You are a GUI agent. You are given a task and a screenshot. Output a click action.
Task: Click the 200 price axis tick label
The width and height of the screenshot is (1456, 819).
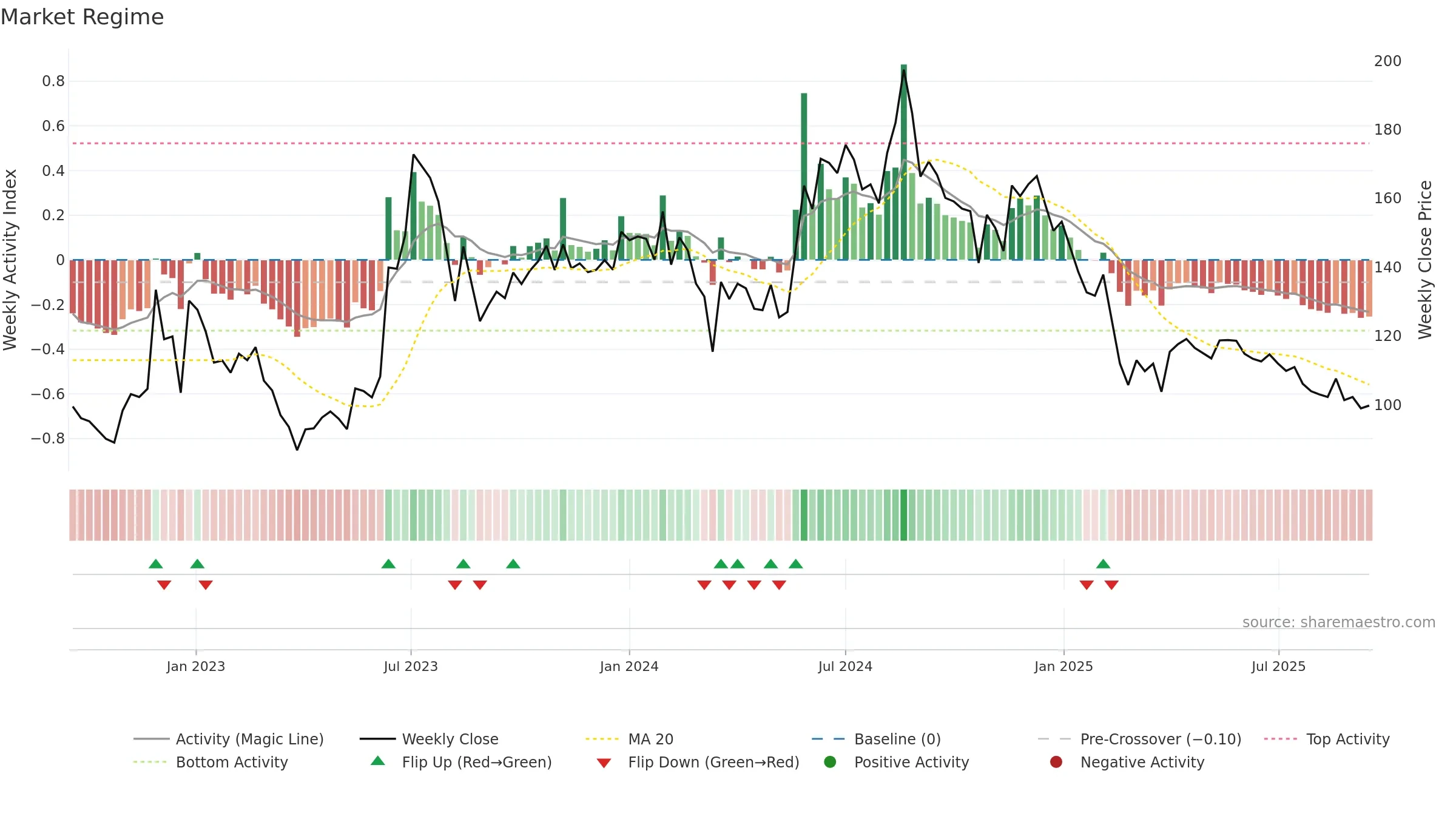pyautogui.click(x=1388, y=61)
